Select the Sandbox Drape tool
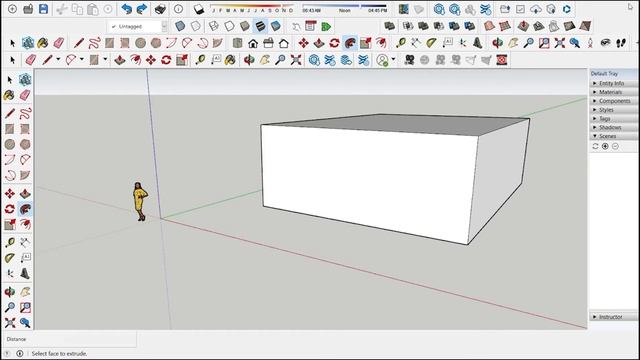The image size is (640, 360). (553, 26)
